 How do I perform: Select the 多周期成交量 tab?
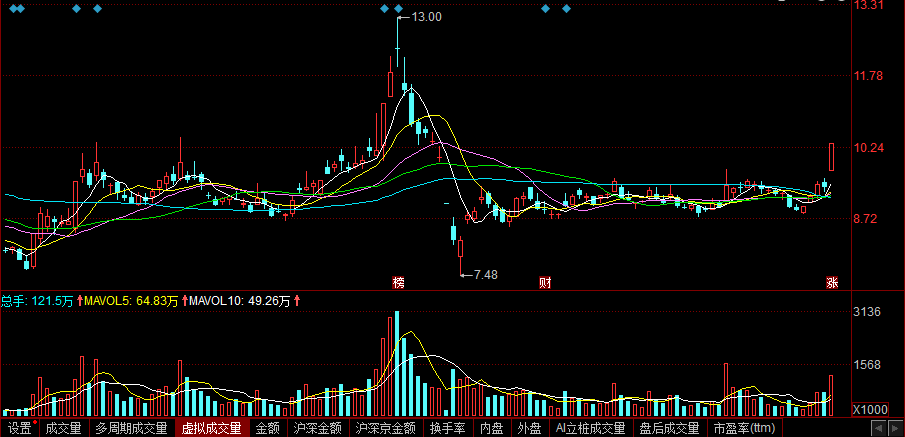tap(132, 428)
